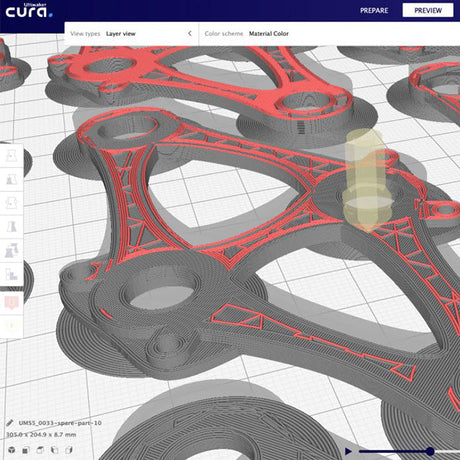
Task: Select the Rotate tool in left toolbar
Action: point(11,203)
